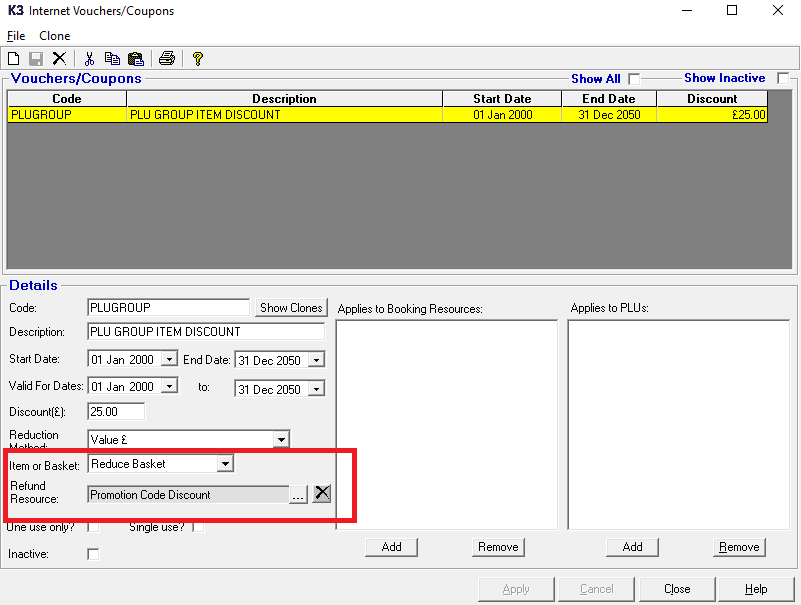
Task: Sort by End Date column header
Action: 609,99
